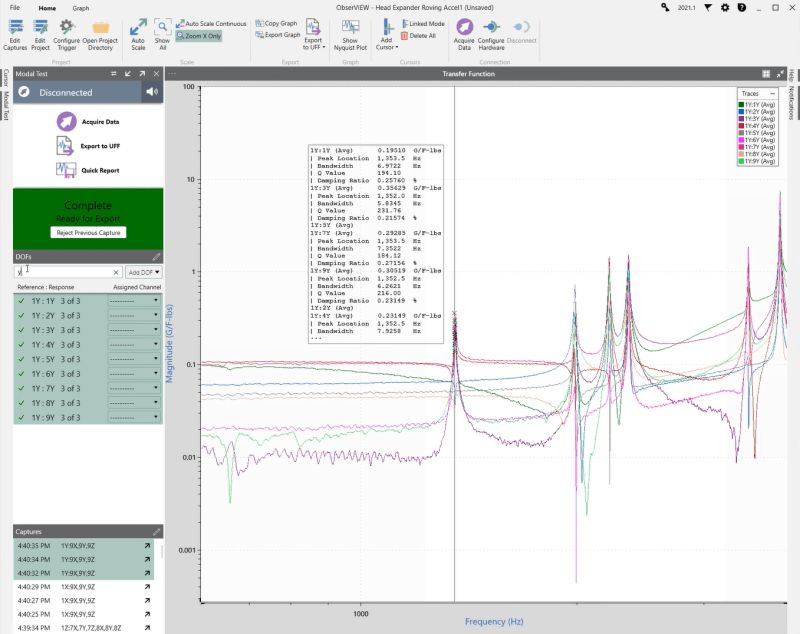The height and width of the screenshot is (634, 800).
Task: Open the title bar filter dropdown arrow
Action: point(708,8)
